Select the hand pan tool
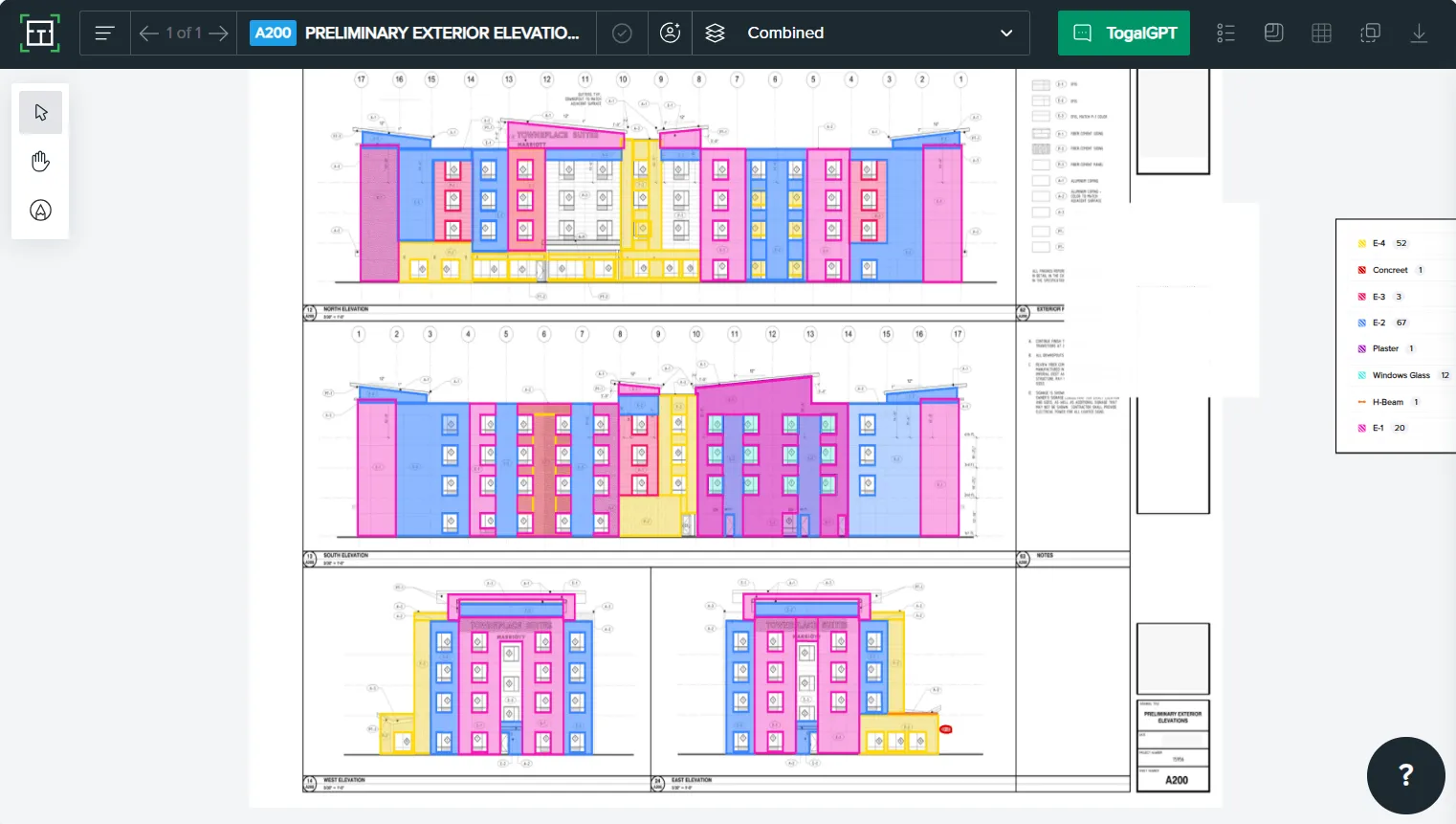Screen dimensions: 1456x824 point(40,162)
